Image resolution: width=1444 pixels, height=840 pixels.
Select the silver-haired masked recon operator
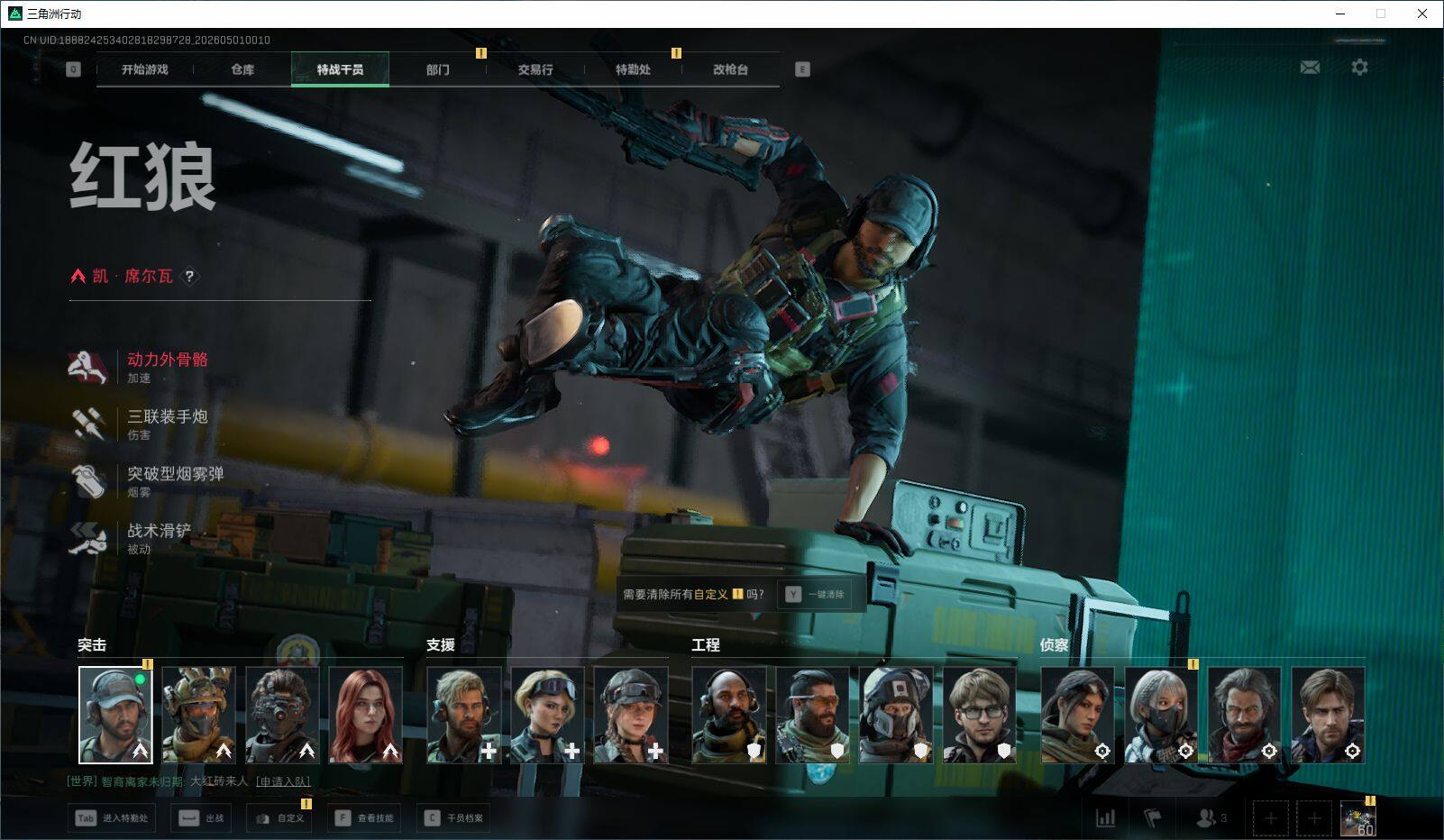tap(1161, 715)
